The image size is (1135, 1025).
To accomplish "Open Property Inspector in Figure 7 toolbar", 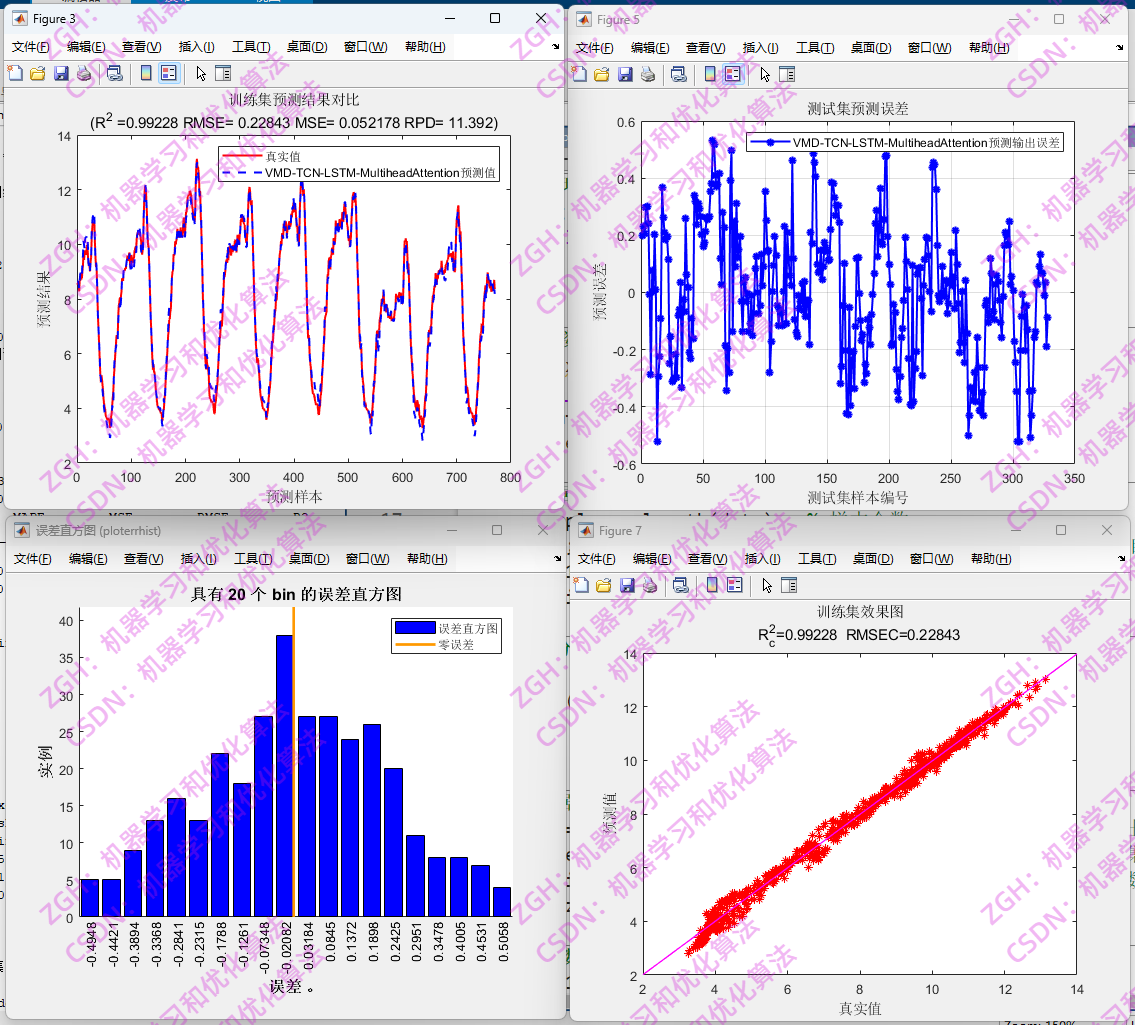I will pos(789,585).
